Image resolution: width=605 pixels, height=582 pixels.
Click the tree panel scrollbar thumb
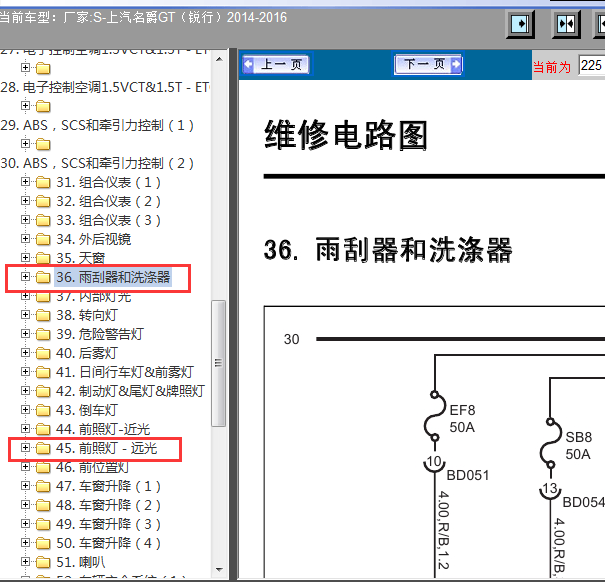[219, 363]
